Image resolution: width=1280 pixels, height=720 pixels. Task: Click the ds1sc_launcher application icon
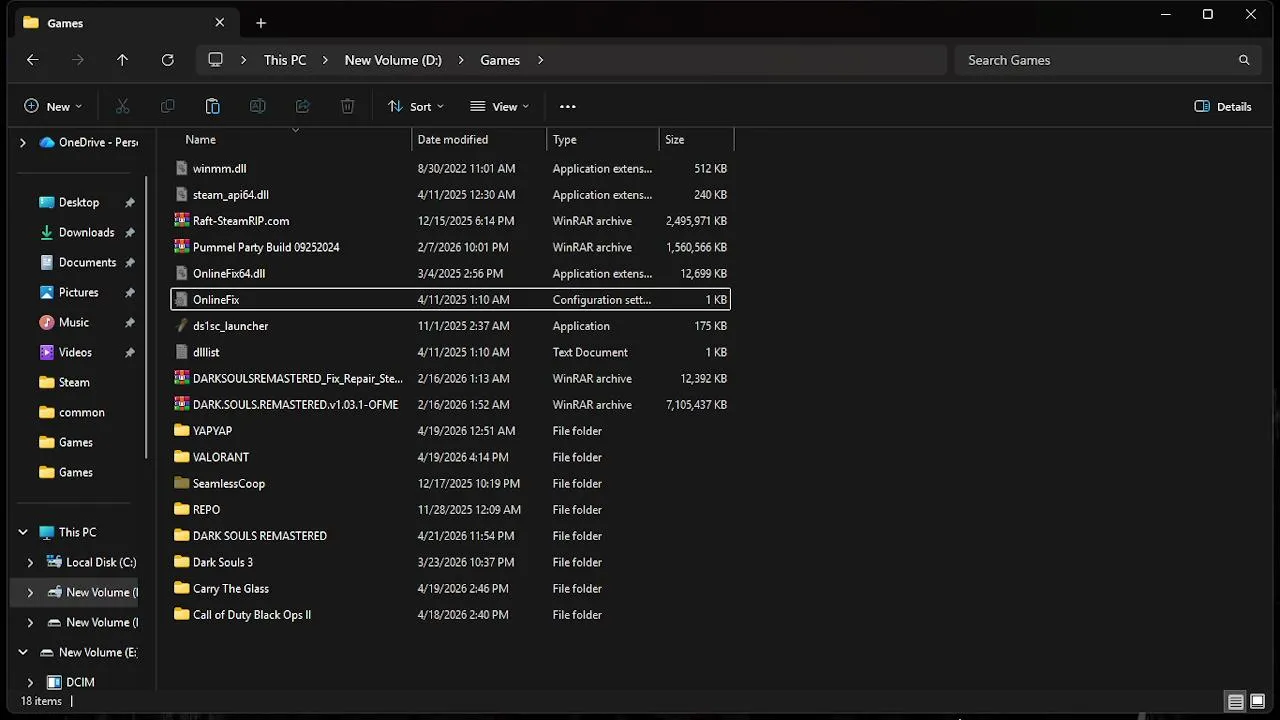pyautogui.click(x=181, y=326)
